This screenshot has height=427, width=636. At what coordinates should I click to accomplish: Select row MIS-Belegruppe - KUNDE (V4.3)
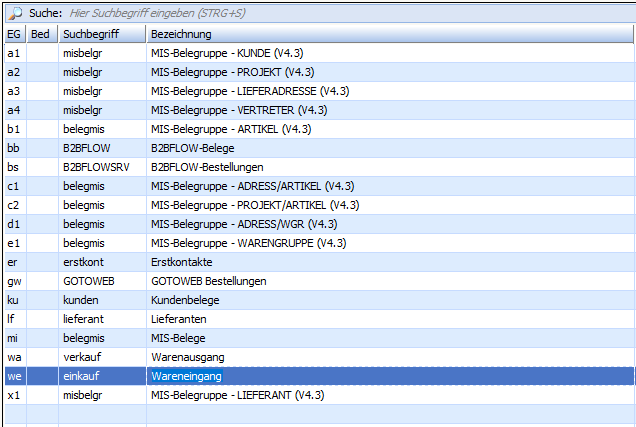[319, 53]
